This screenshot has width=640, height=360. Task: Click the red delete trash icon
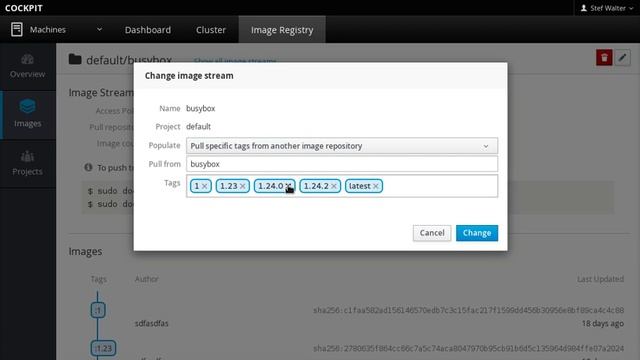pos(604,58)
